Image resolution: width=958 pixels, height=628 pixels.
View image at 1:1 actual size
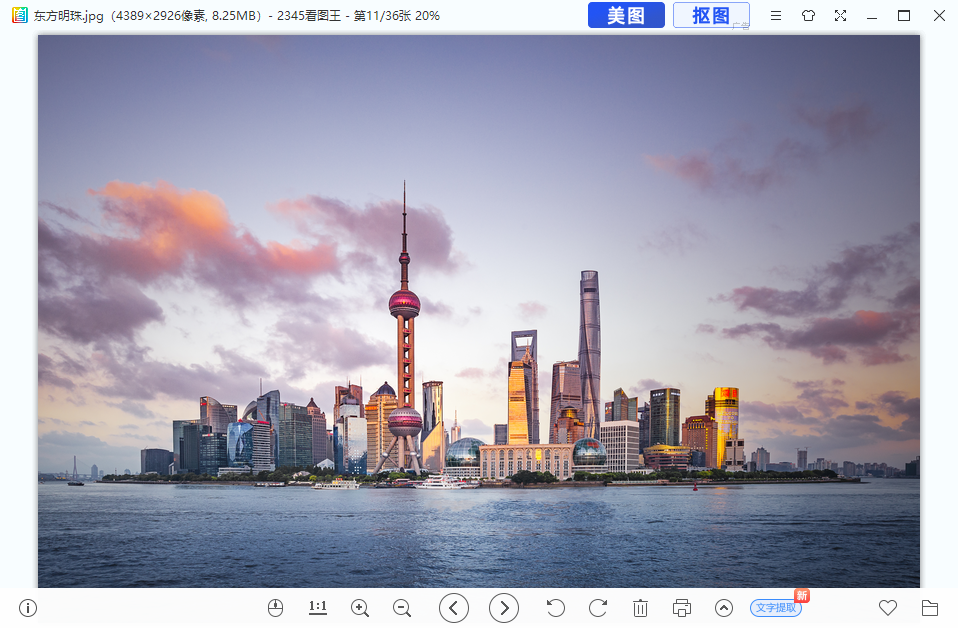coord(317,608)
